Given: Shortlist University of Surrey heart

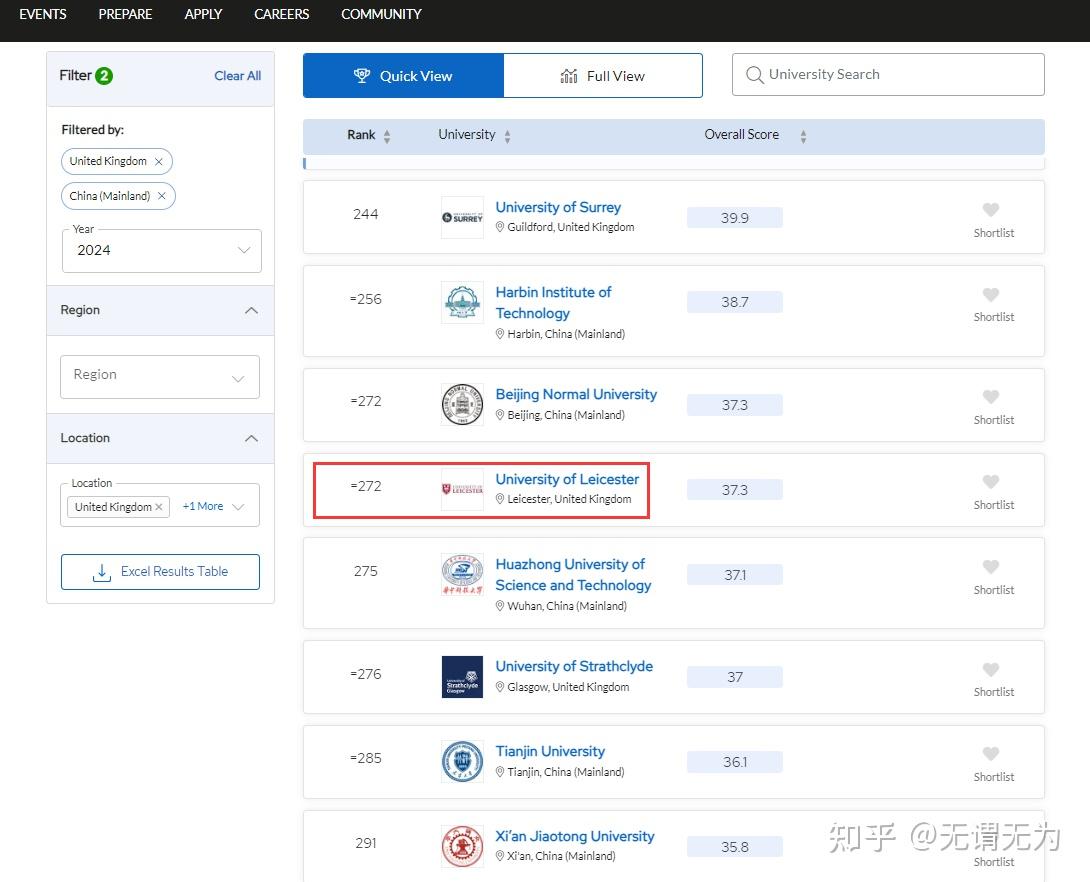Looking at the screenshot, I should click(991, 209).
